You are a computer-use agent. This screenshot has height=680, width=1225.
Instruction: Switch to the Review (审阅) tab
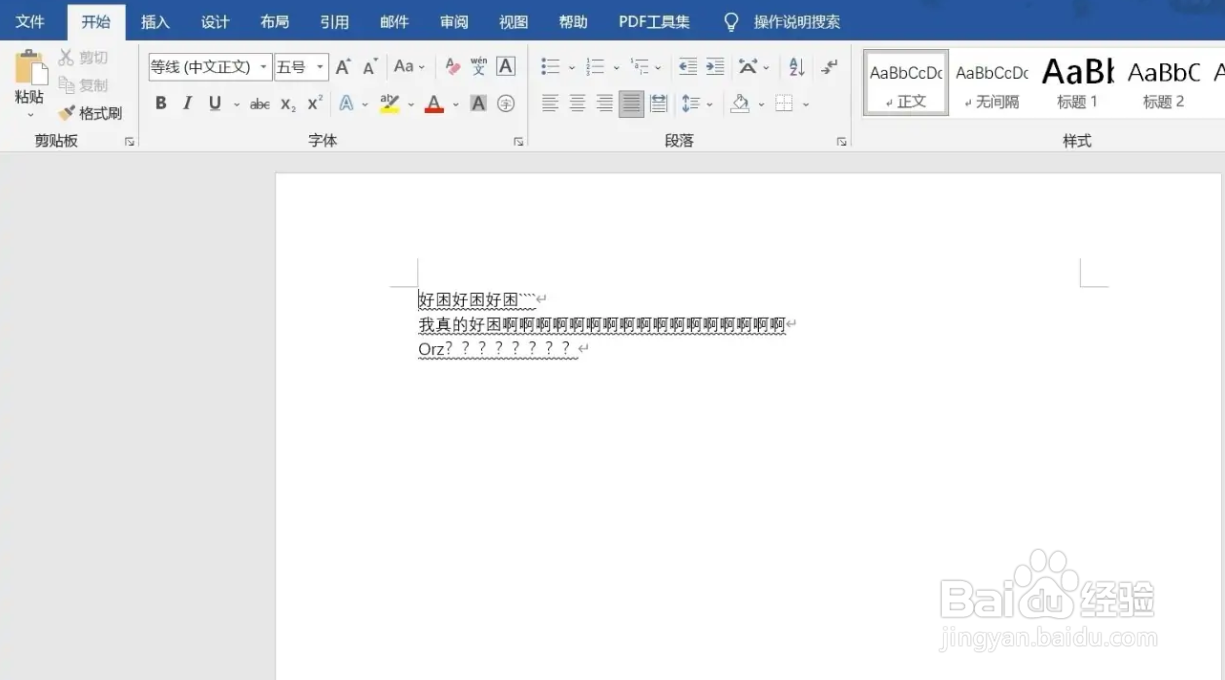click(x=454, y=21)
